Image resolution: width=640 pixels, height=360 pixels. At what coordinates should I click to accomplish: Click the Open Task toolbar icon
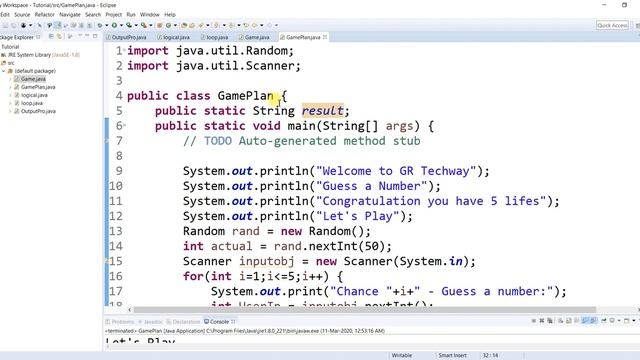(x=192, y=25)
